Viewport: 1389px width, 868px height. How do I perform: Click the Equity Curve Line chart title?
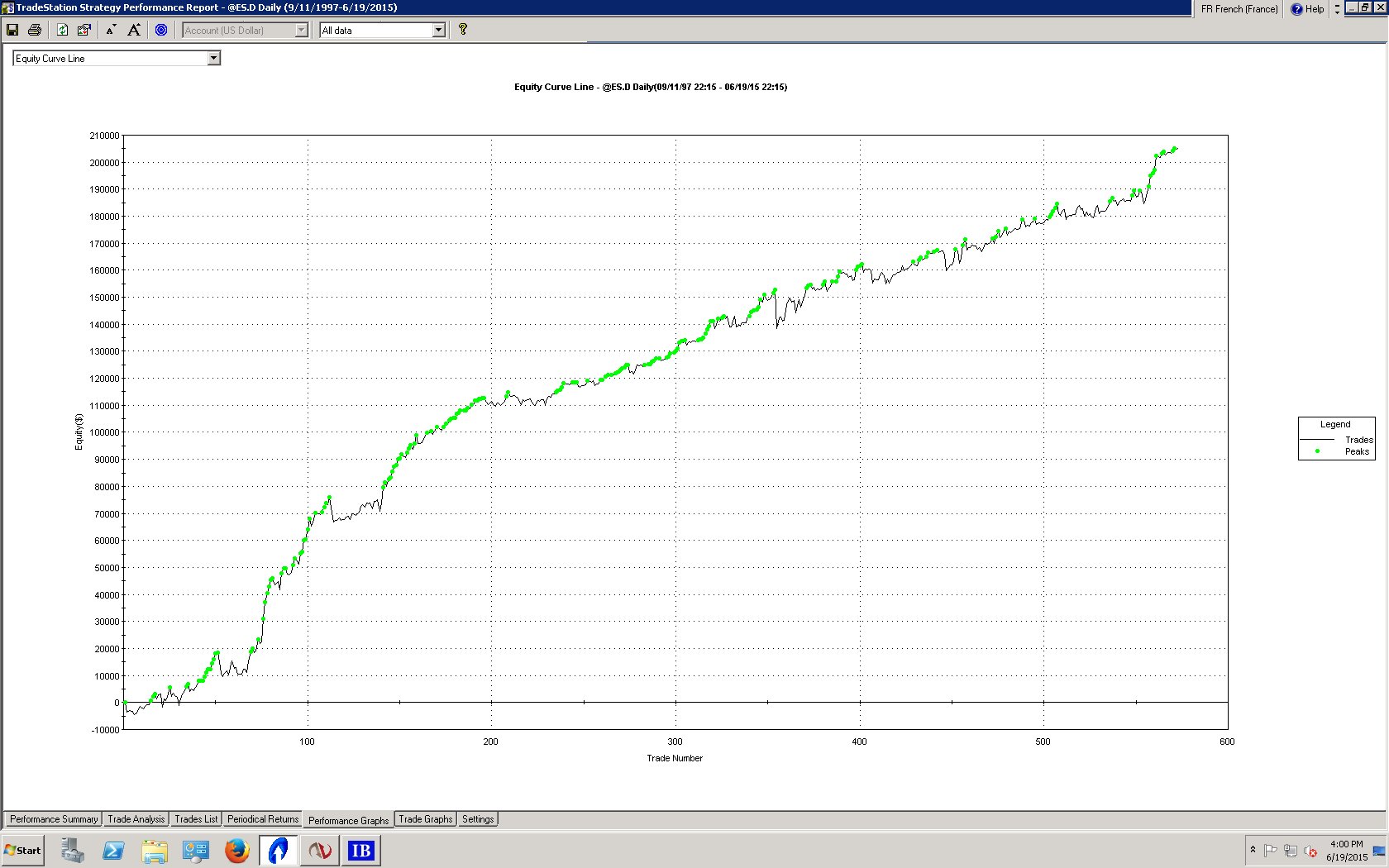pyautogui.click(x=651, y=87)
